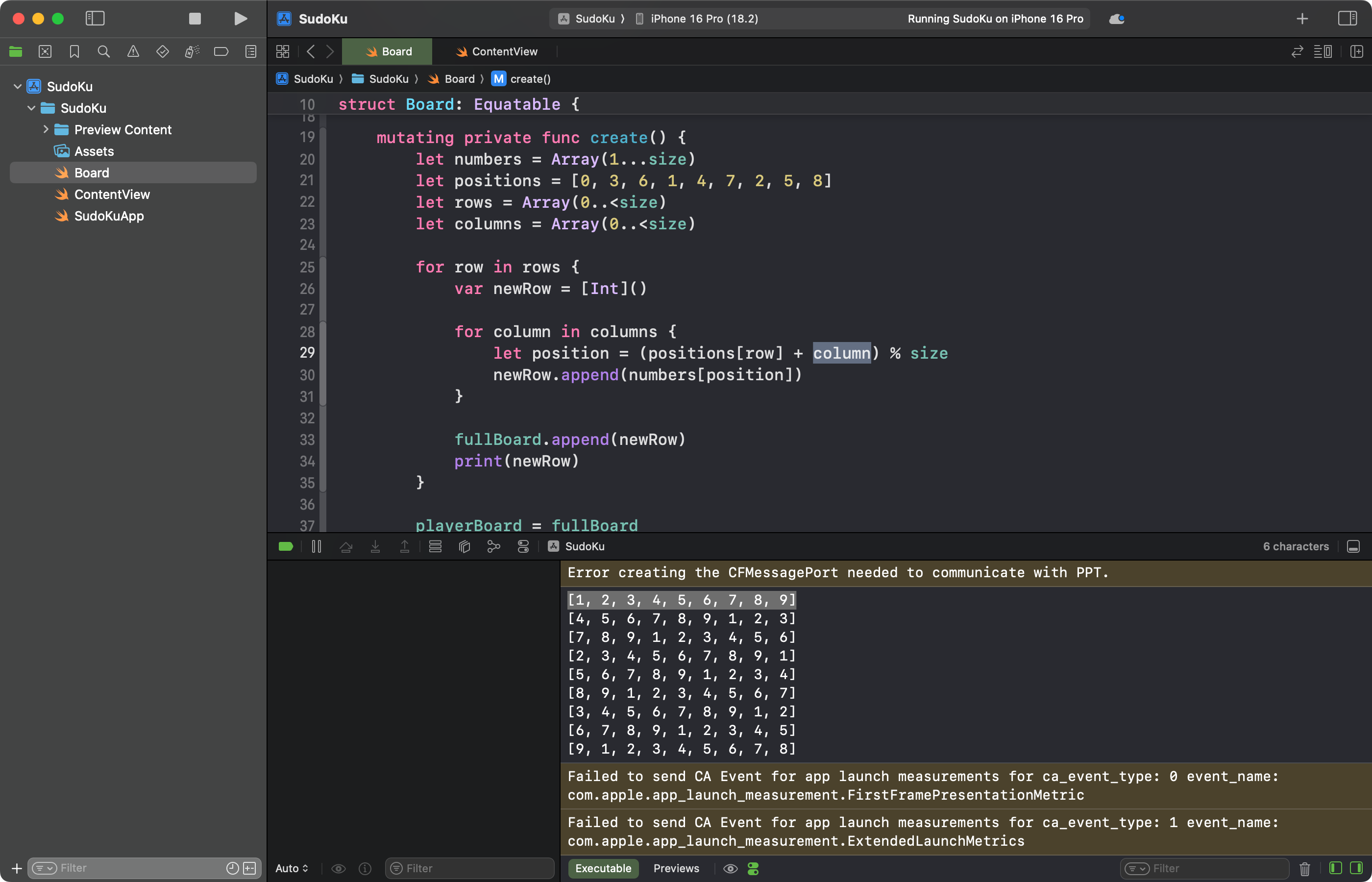Add an editor on the right
1372x882 pixels.
1356,51
